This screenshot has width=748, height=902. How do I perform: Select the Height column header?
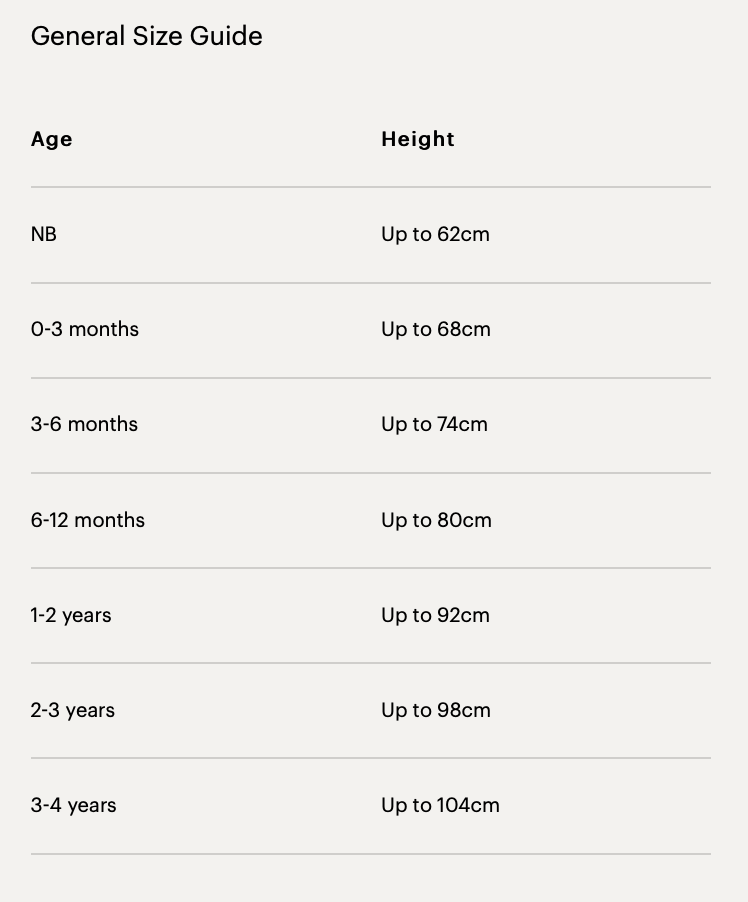[418, 139]
